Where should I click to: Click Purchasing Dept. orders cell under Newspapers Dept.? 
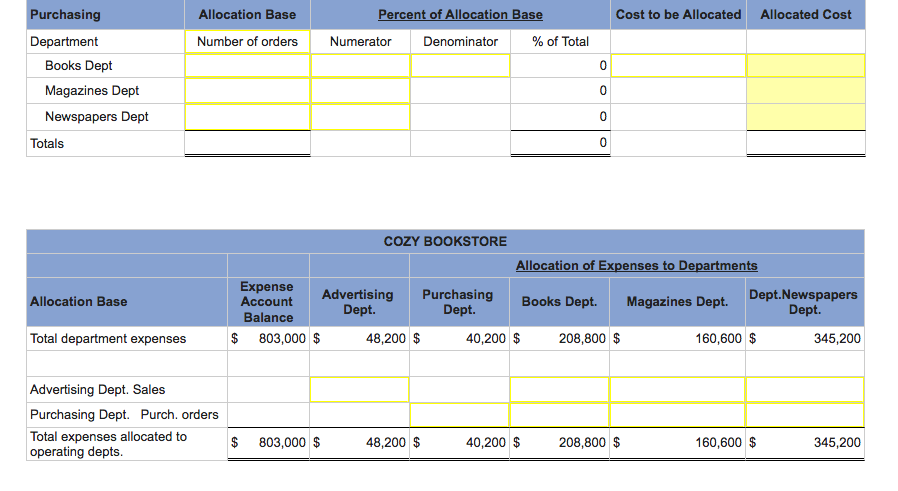805,415
